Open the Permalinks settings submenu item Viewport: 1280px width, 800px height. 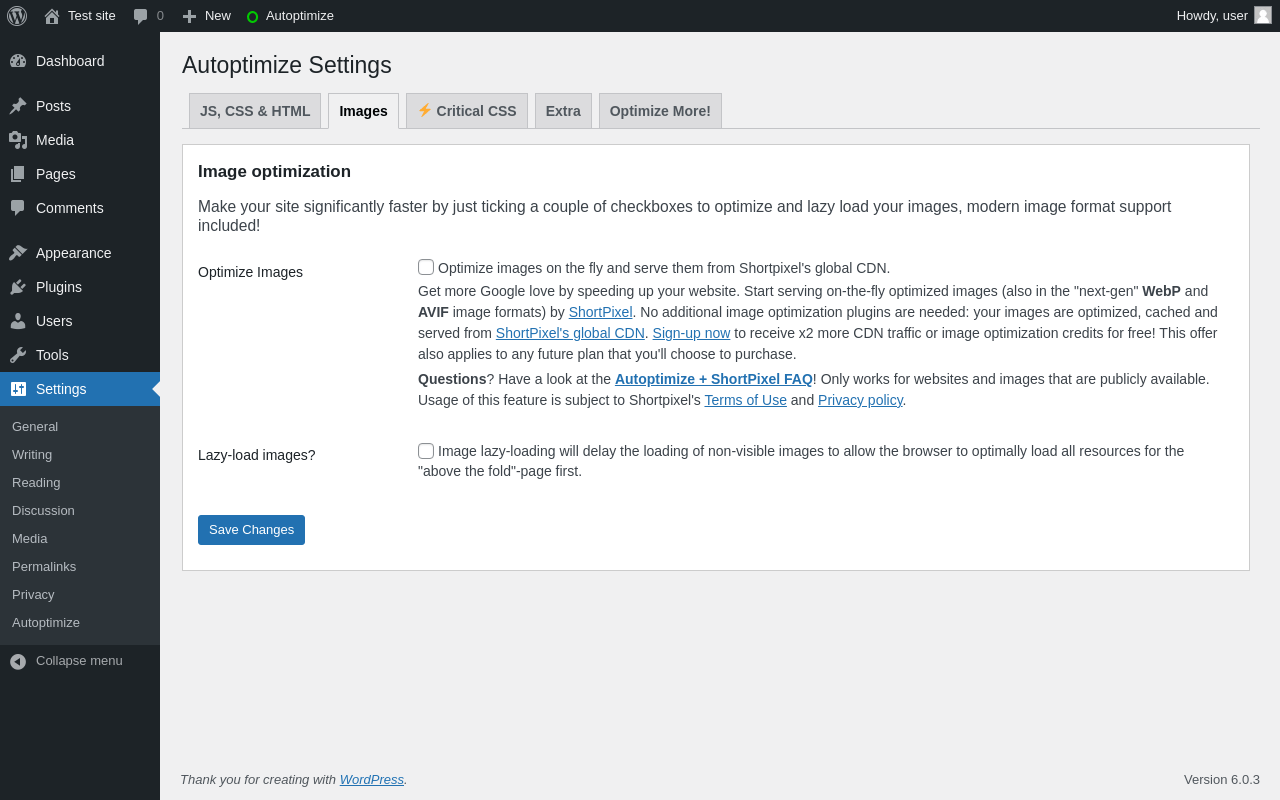[44, 566]
